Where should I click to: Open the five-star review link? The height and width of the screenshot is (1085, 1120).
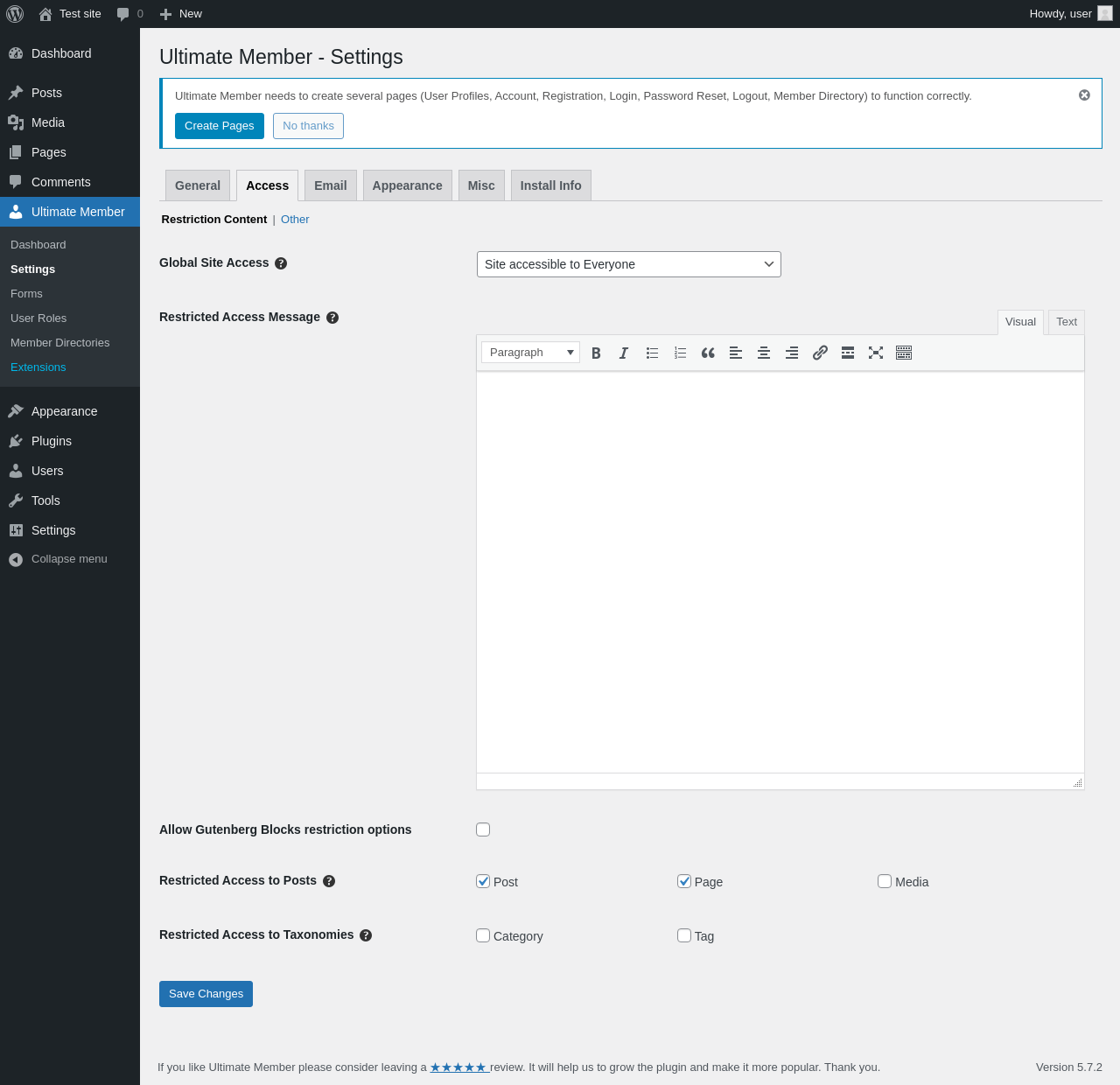click(458, 1067)
